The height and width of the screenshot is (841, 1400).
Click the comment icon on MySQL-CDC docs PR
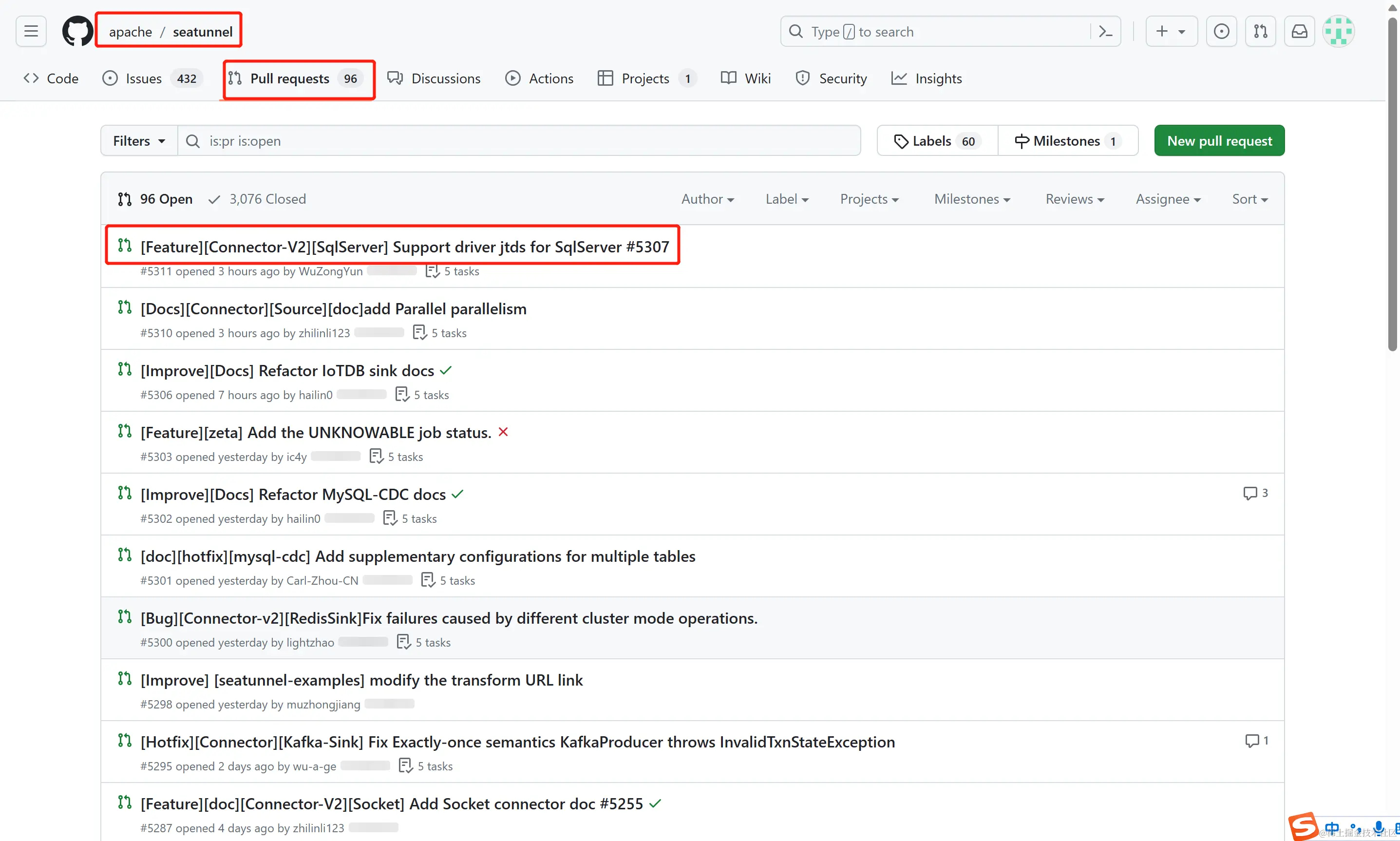1250,493
